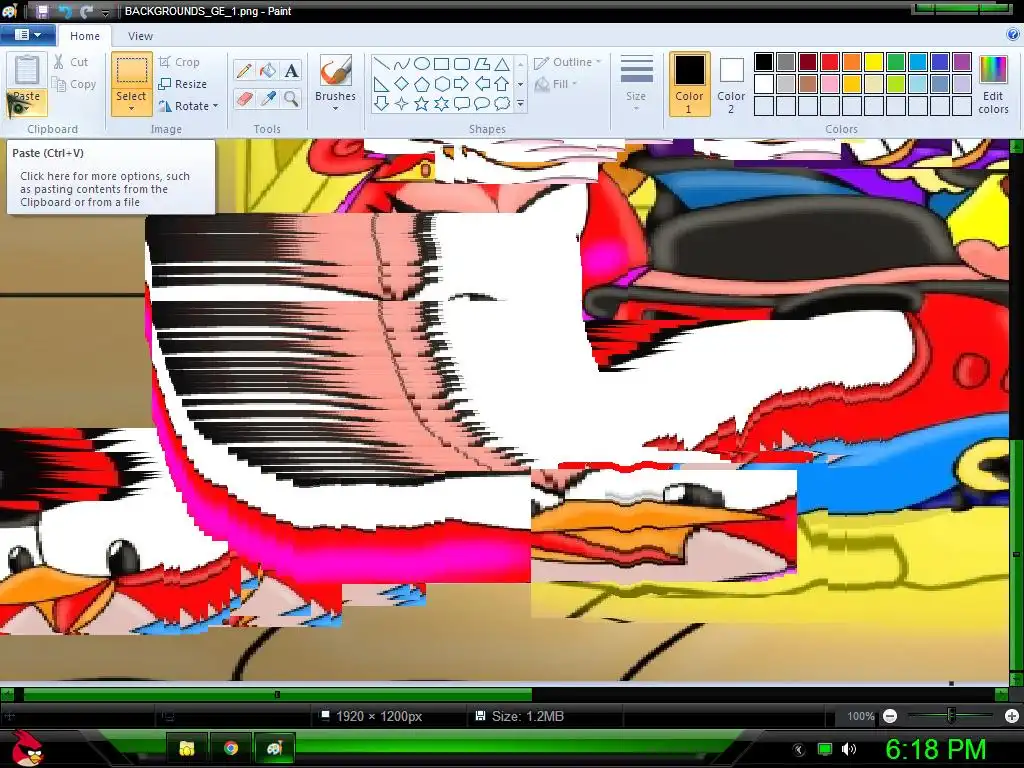Open Paint help

coord(1014,34)
